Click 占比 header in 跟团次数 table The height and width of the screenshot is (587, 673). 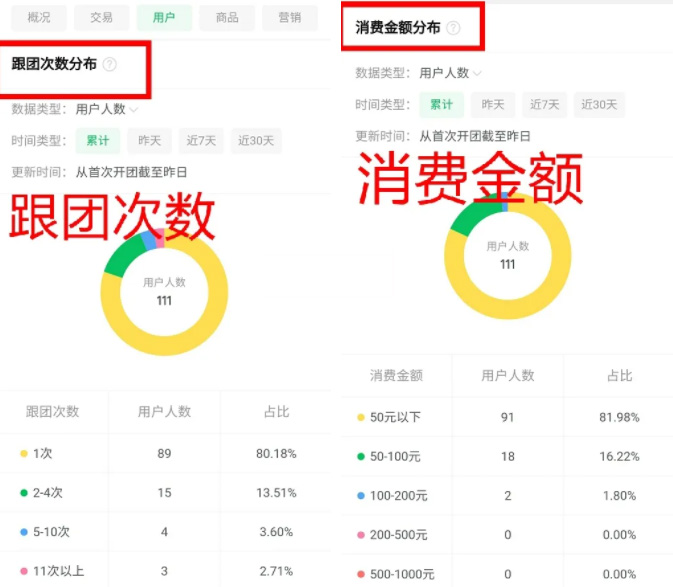point(276,412)
